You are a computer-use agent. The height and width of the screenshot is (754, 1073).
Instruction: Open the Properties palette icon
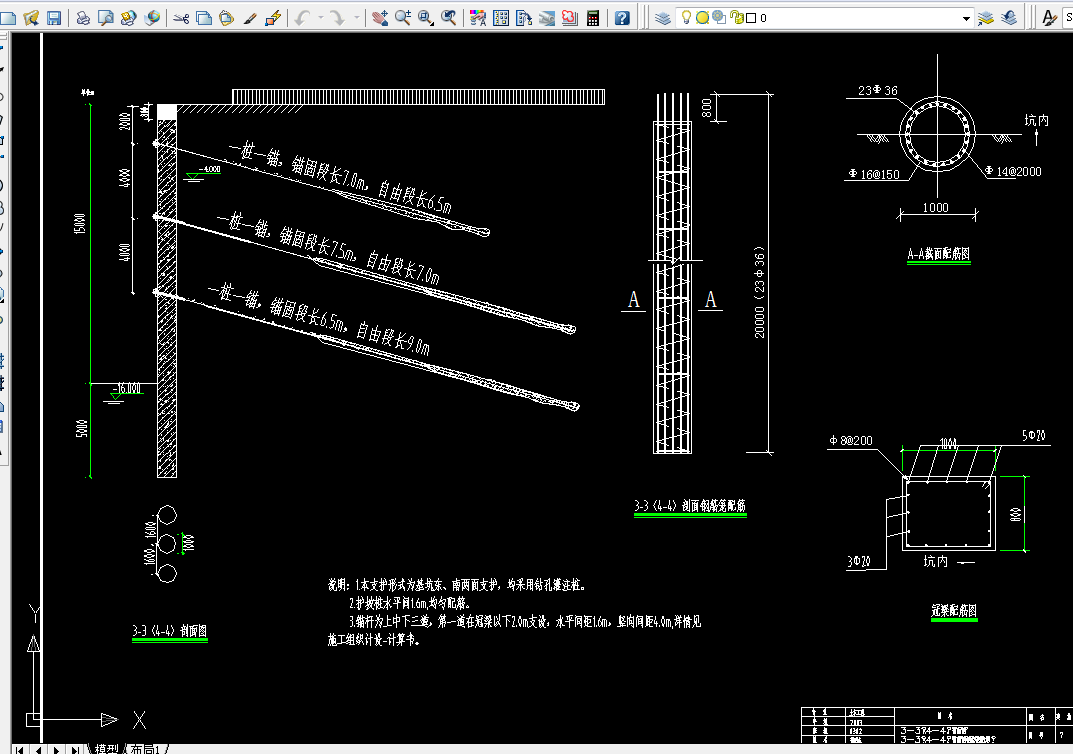pyautogui.click(x=478, y=18)
